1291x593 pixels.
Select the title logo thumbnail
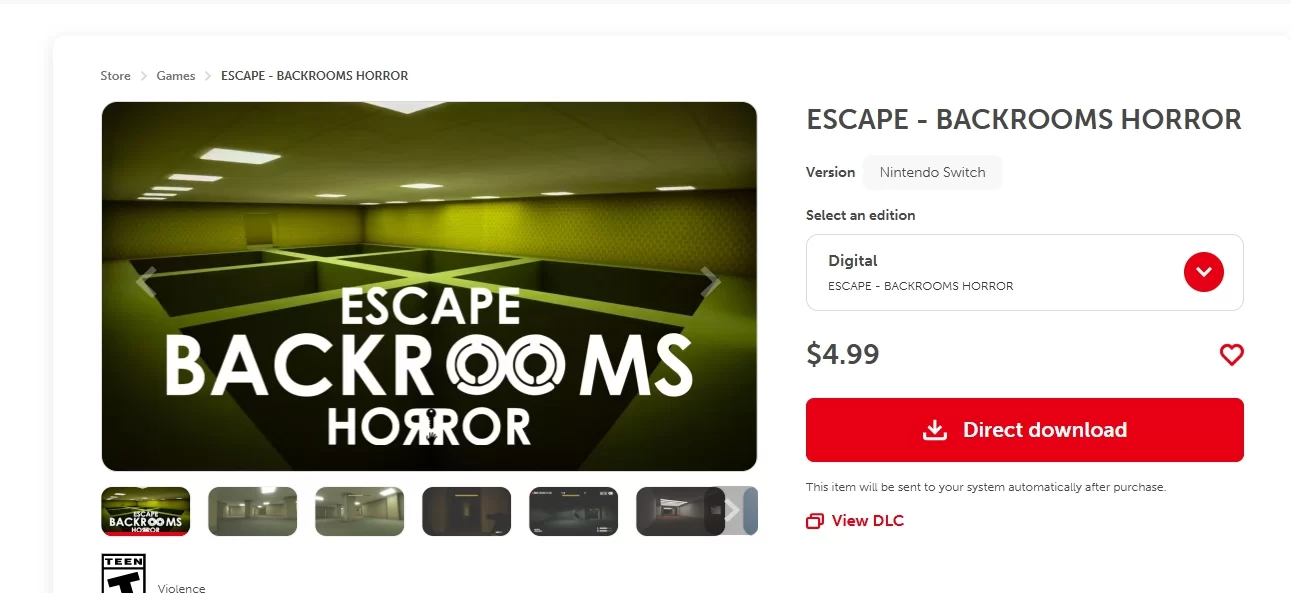(x=146, y=511)
